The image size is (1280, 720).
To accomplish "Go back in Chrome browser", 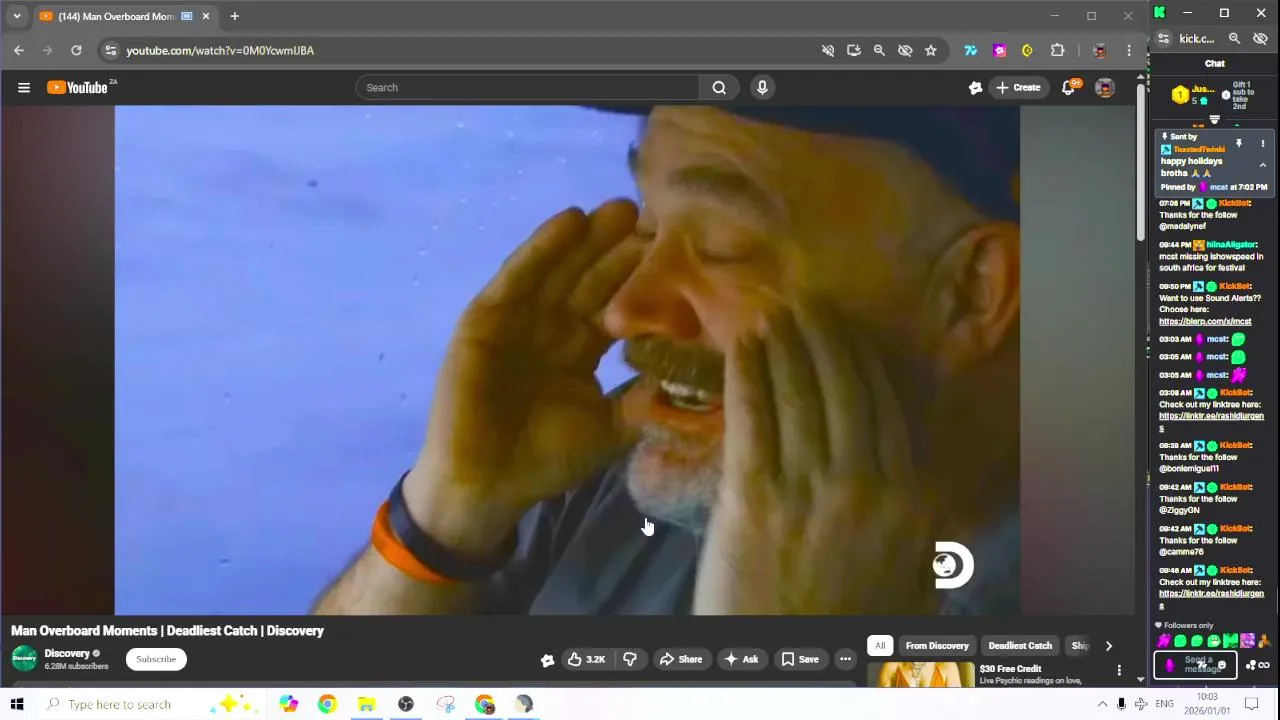I will 19,50.
